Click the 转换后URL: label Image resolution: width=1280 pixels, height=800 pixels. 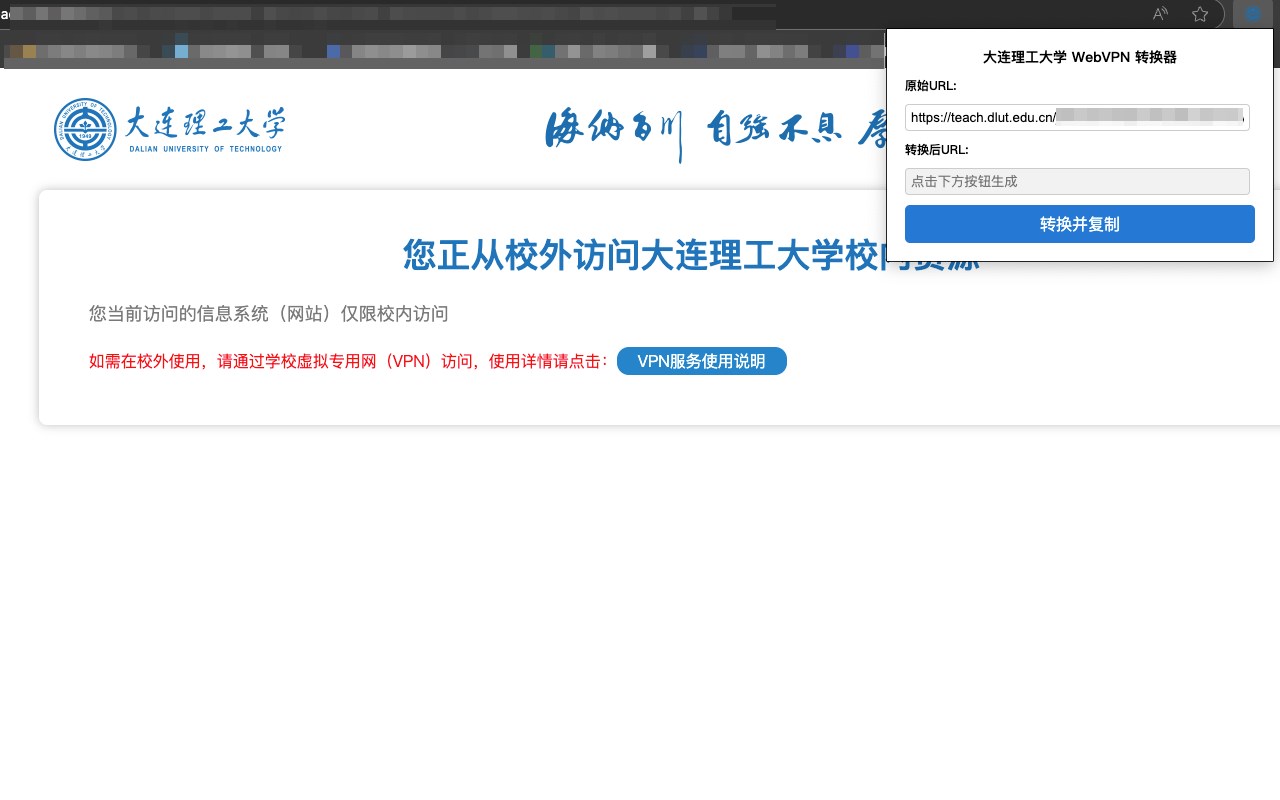pyautogui.click(x=936, y=150)
